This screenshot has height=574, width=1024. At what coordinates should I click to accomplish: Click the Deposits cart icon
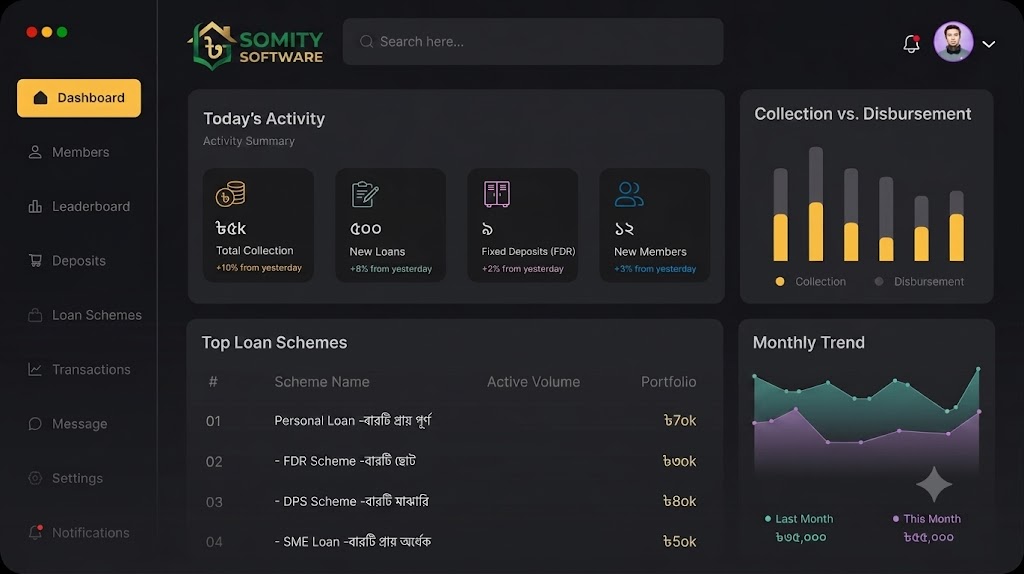(35, 261)
